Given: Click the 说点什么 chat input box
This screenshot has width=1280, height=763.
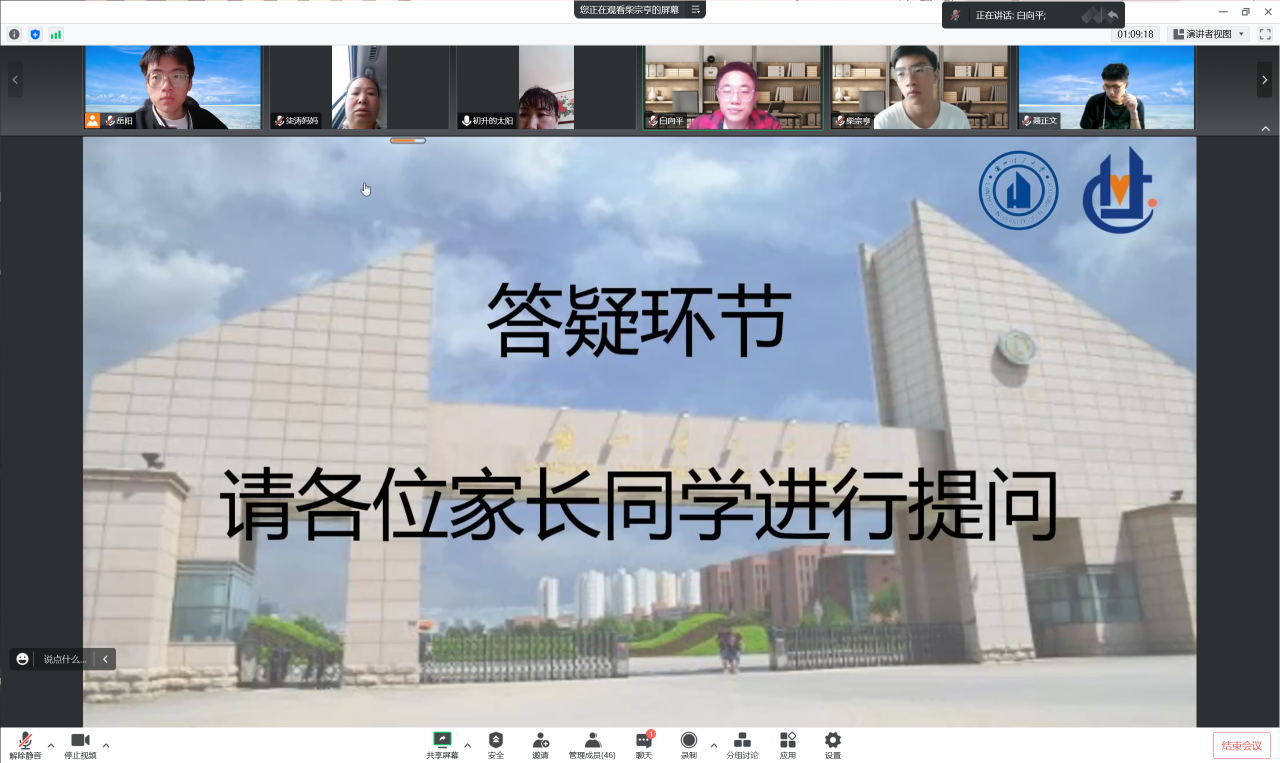Looking at the screenshot, I should click(65, 659).
